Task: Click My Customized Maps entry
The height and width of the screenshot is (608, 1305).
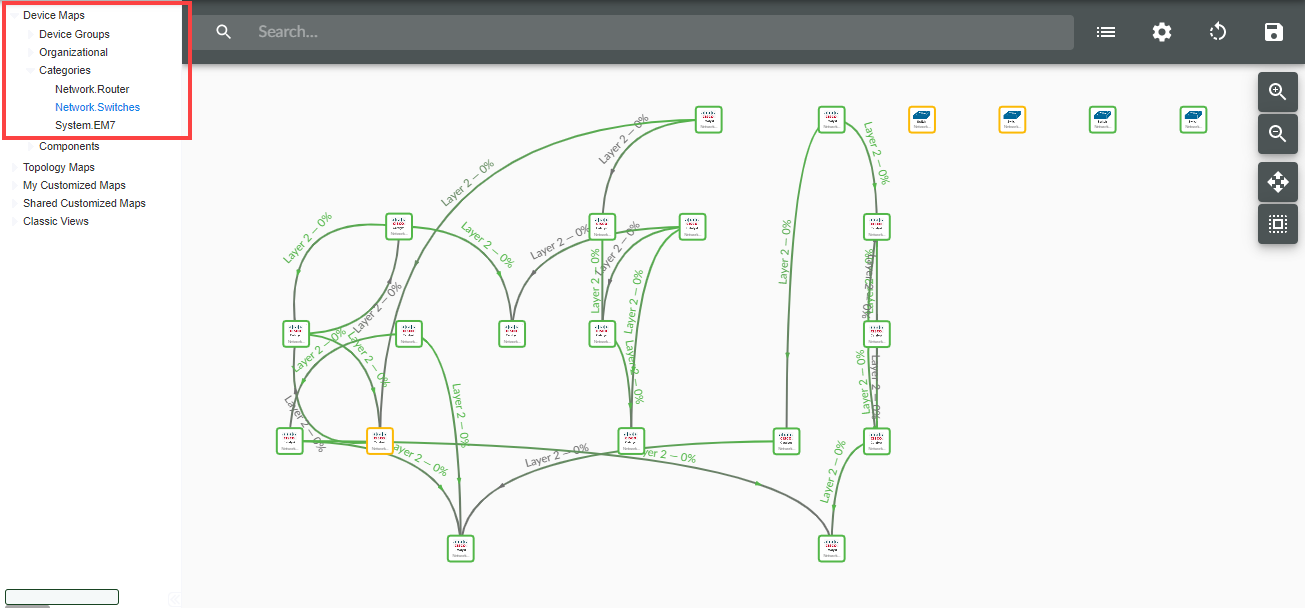Action: 74,185
